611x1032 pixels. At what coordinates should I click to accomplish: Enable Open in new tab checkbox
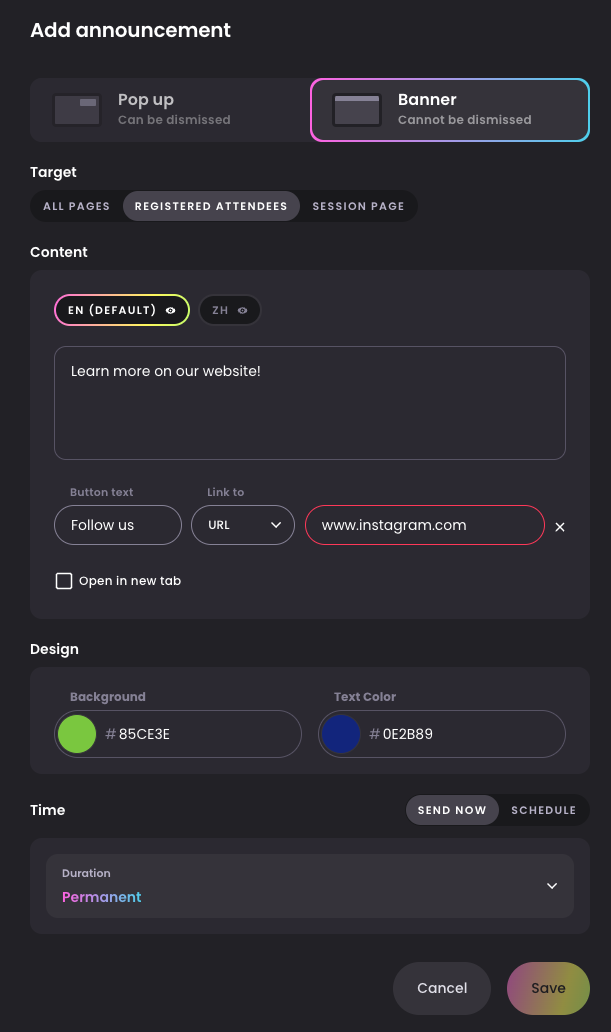(x=64, y=580)
